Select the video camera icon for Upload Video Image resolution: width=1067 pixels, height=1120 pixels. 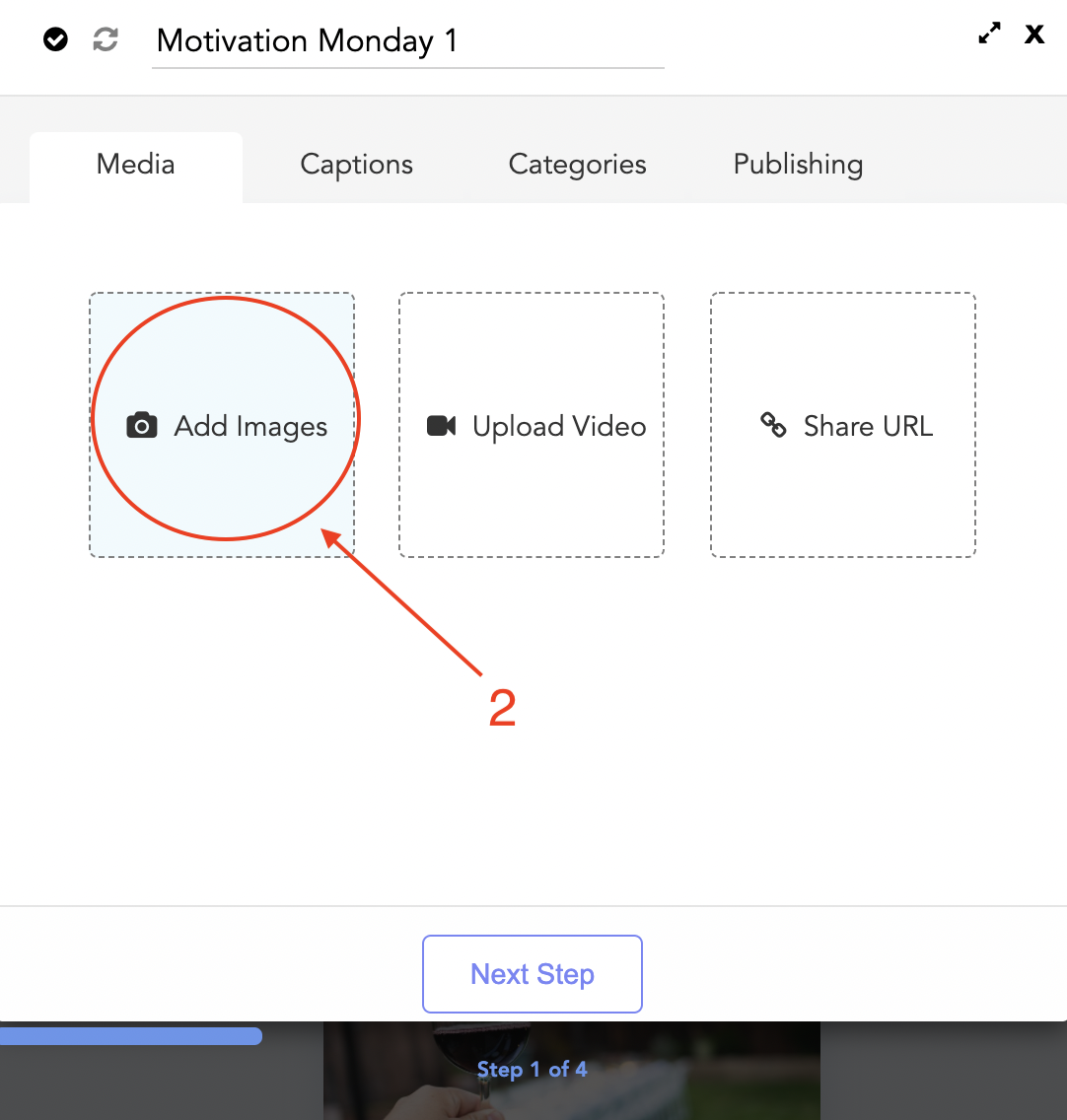pyautogui.click(x=440, y=425)
